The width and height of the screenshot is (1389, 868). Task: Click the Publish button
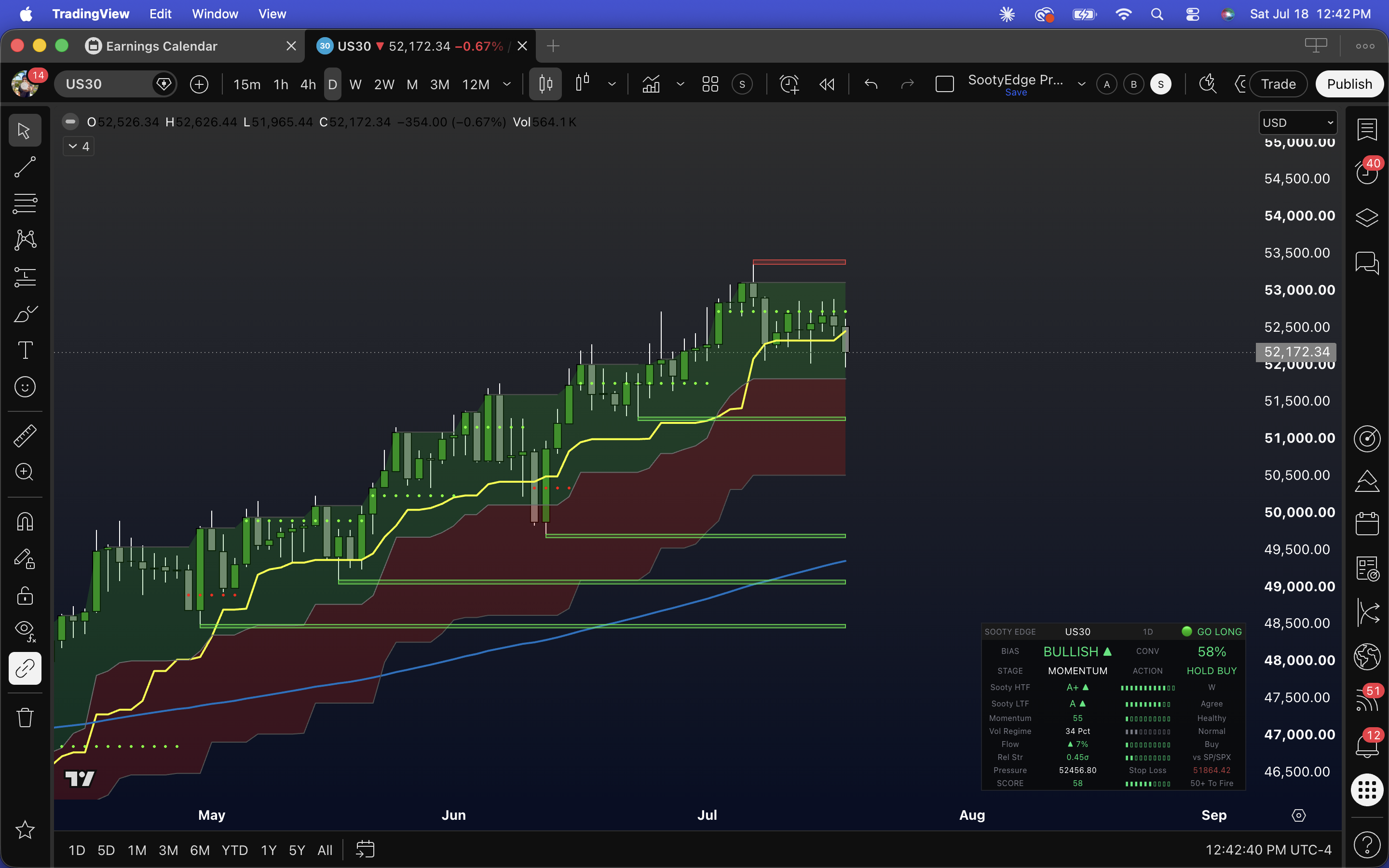point(1349,84)
